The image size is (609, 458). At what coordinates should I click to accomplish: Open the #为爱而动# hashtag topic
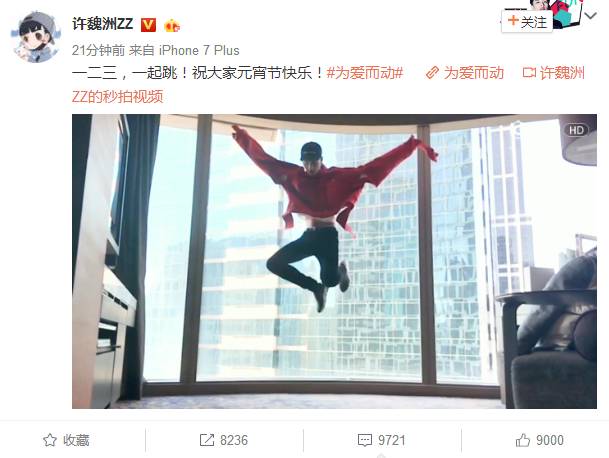[365, 73]
